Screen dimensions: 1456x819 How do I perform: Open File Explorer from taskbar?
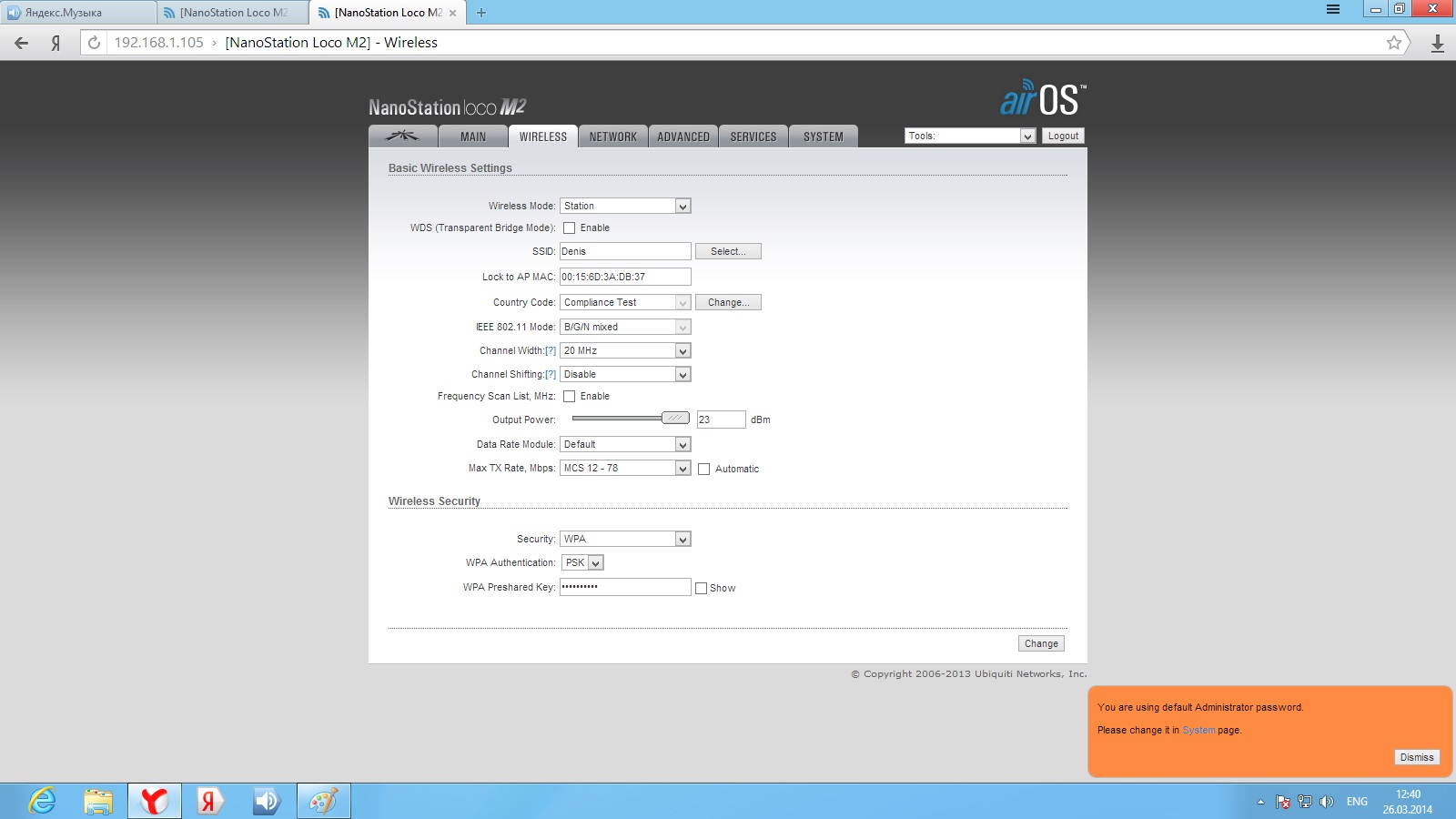(98, 801)
